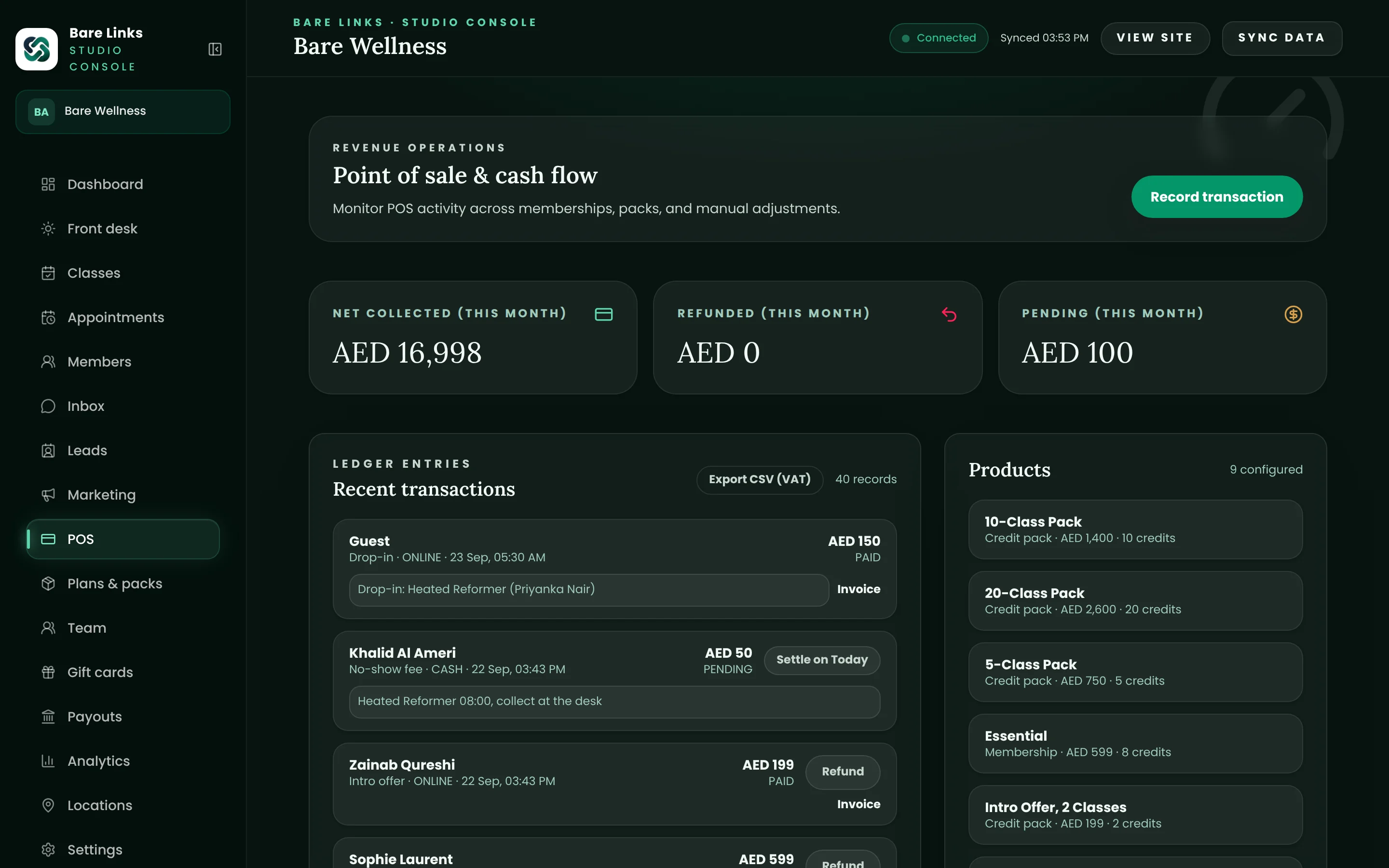Click the Appointments calendar-clock icon

48,317
